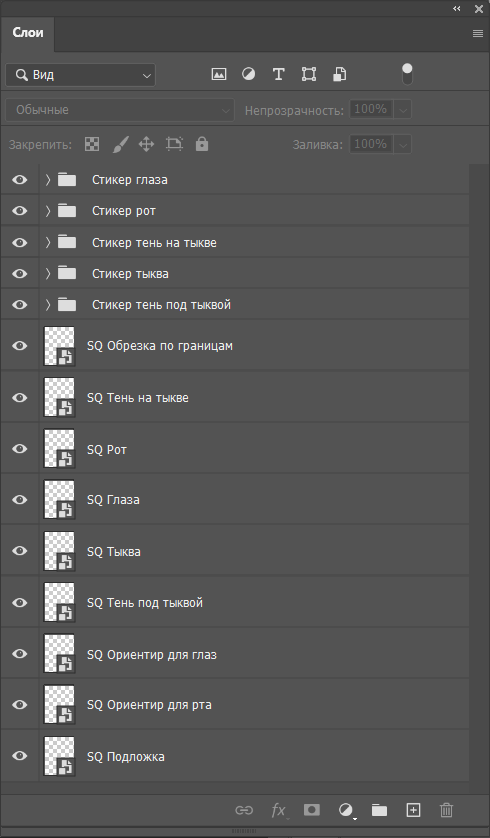Click the create new group folder icon
Image resolution: width=490 pixels, height=838 pixels.
coord(379,810)
